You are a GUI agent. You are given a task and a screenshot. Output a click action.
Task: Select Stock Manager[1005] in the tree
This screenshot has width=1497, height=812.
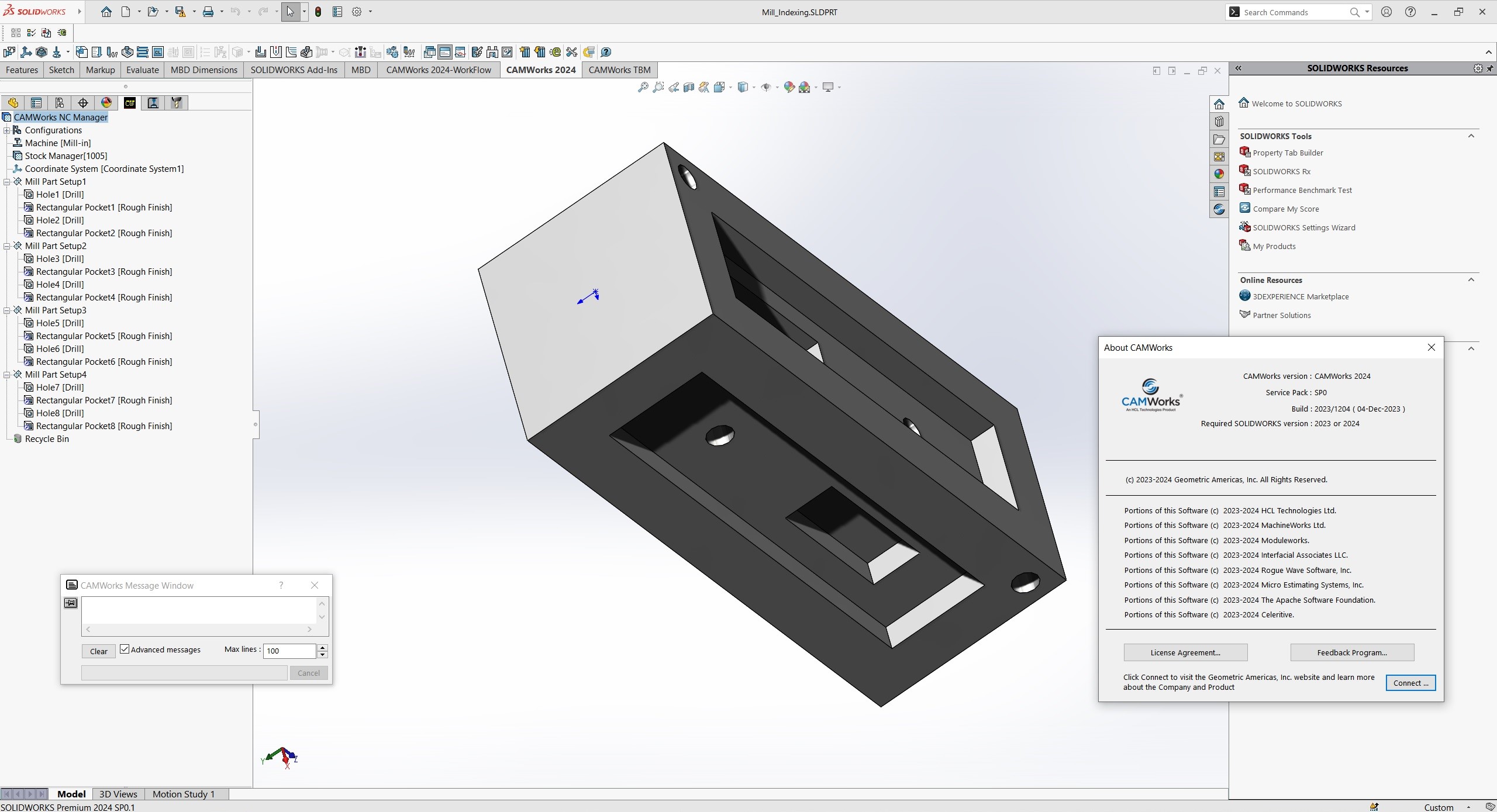point(65,156)
